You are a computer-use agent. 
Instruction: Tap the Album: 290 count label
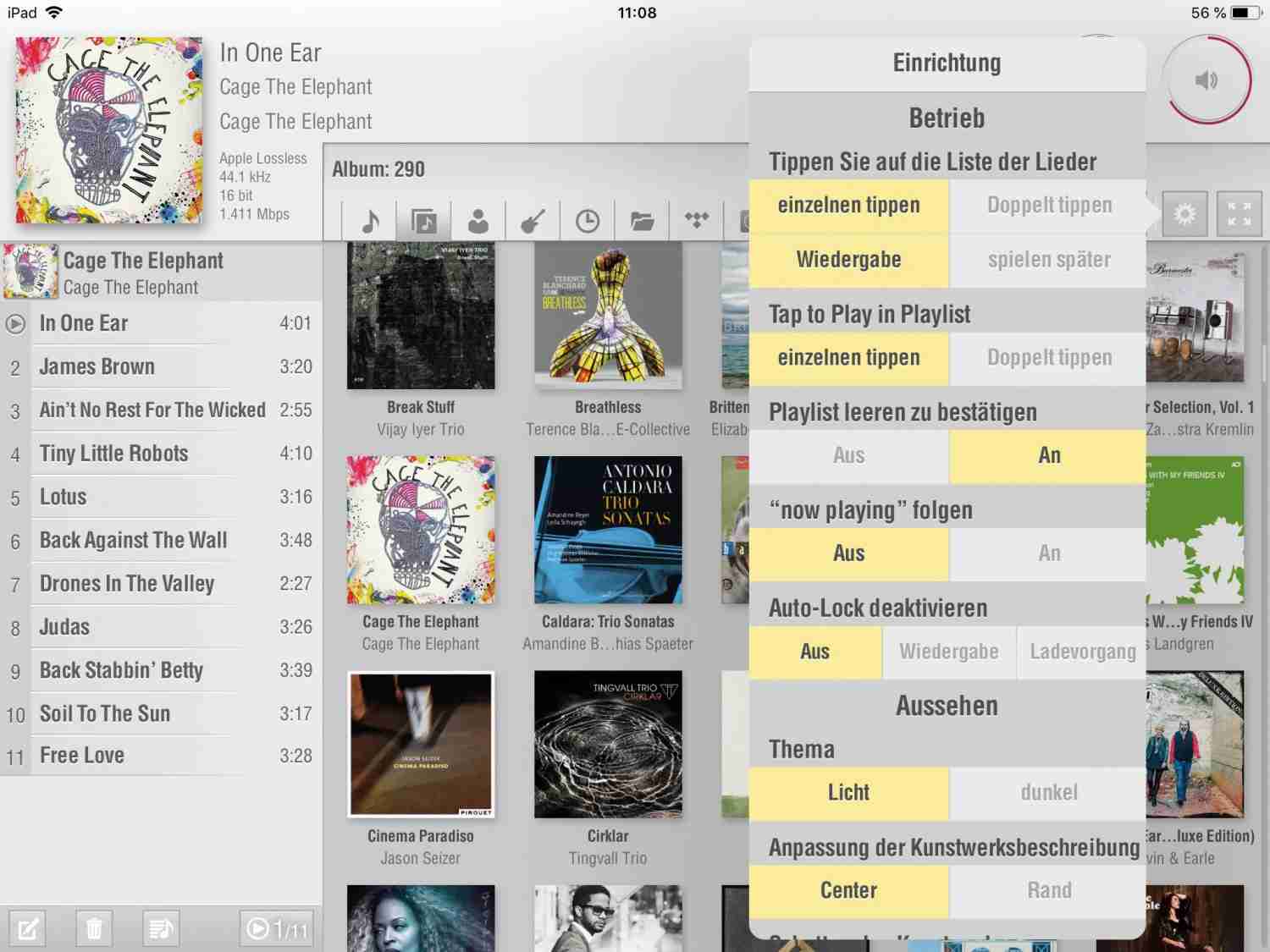point(378,169)
